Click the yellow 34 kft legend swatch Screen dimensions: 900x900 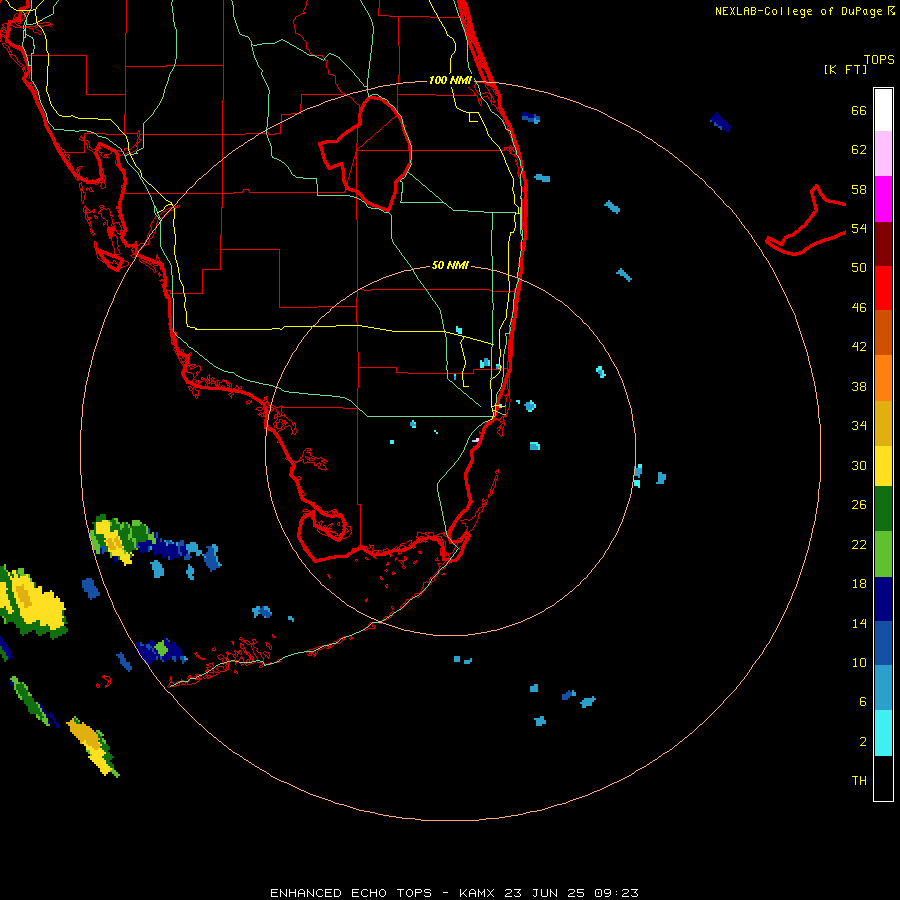pyautogui.click(x=883, y=465)
